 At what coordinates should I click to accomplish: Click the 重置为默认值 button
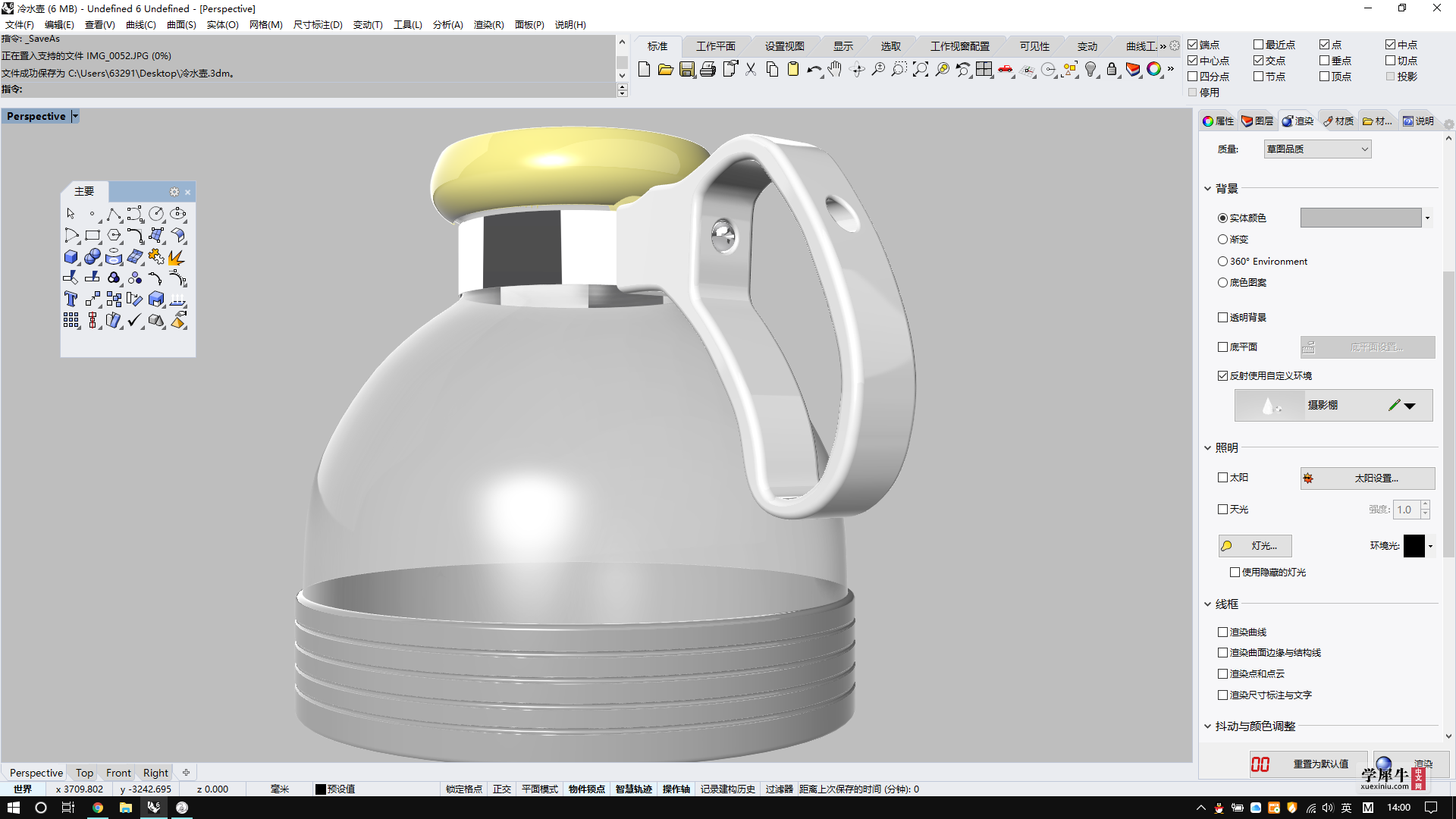point(1308,764)
